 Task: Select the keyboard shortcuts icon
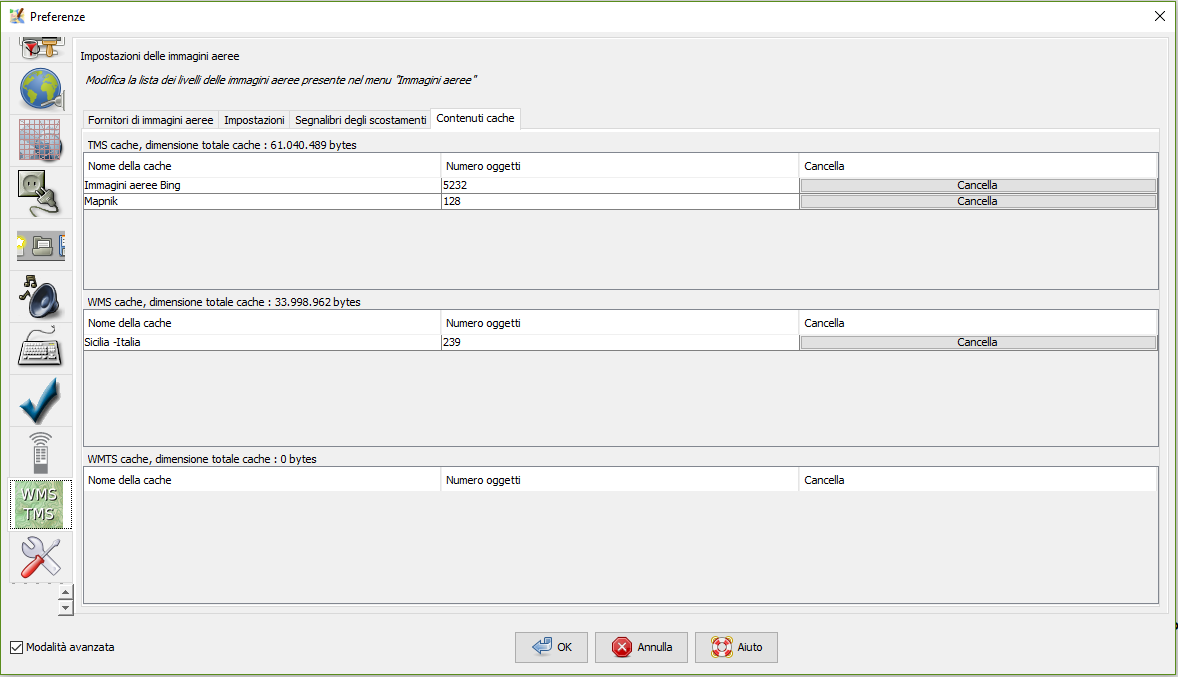pos(41,349)
